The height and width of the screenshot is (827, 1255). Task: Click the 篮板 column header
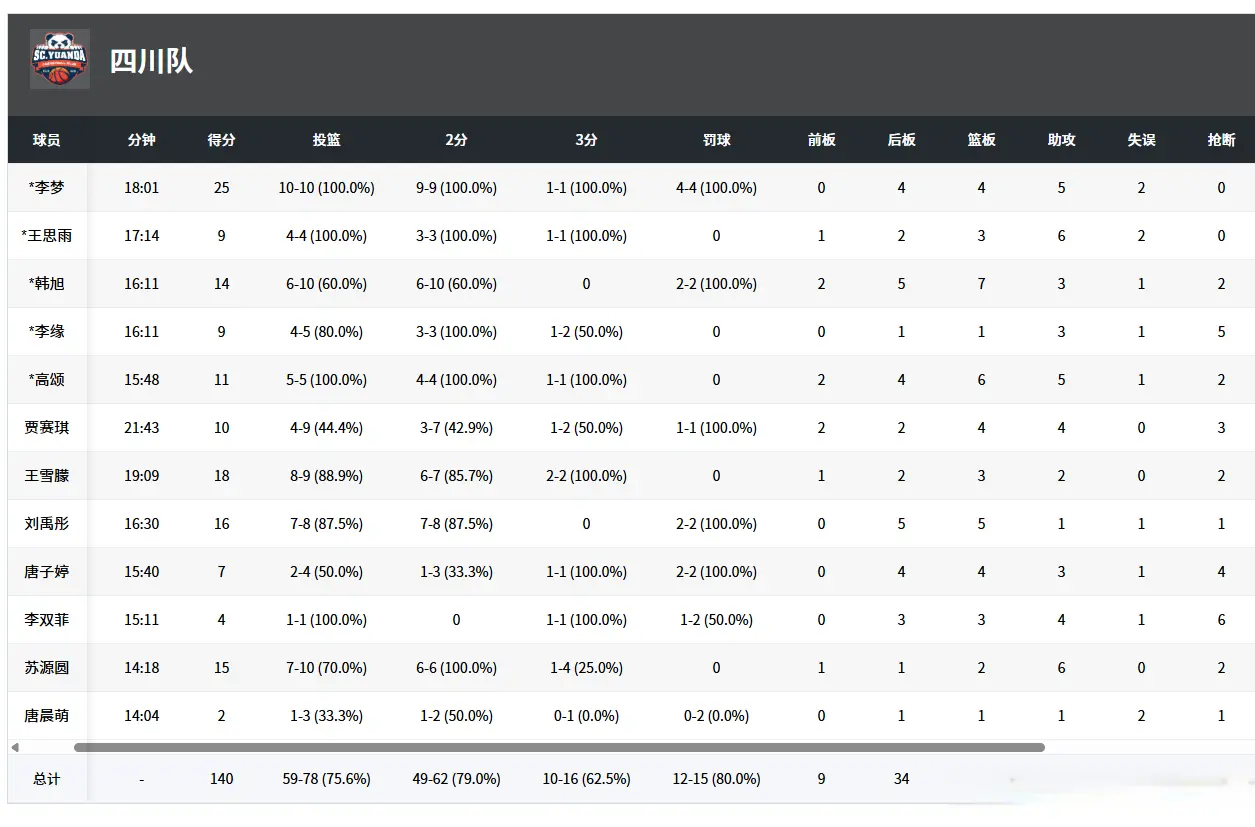point(981,140)
